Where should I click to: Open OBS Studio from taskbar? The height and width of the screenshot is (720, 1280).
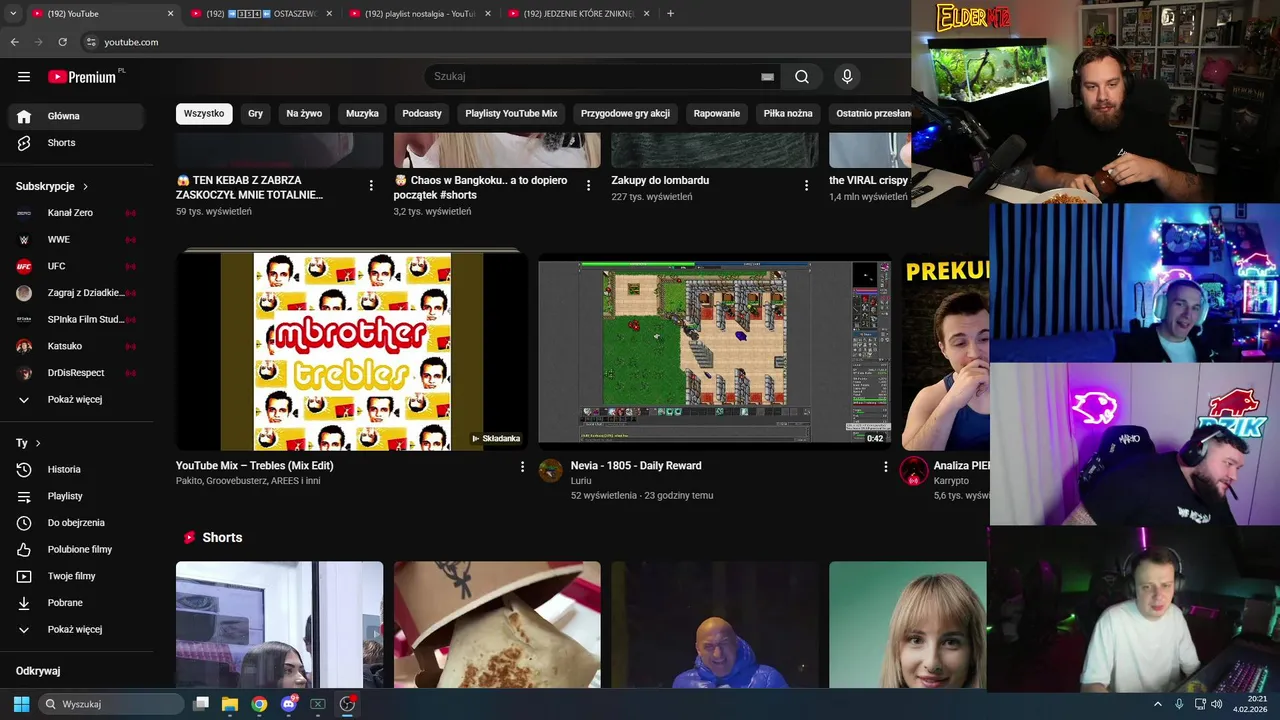tap(347, 704)
